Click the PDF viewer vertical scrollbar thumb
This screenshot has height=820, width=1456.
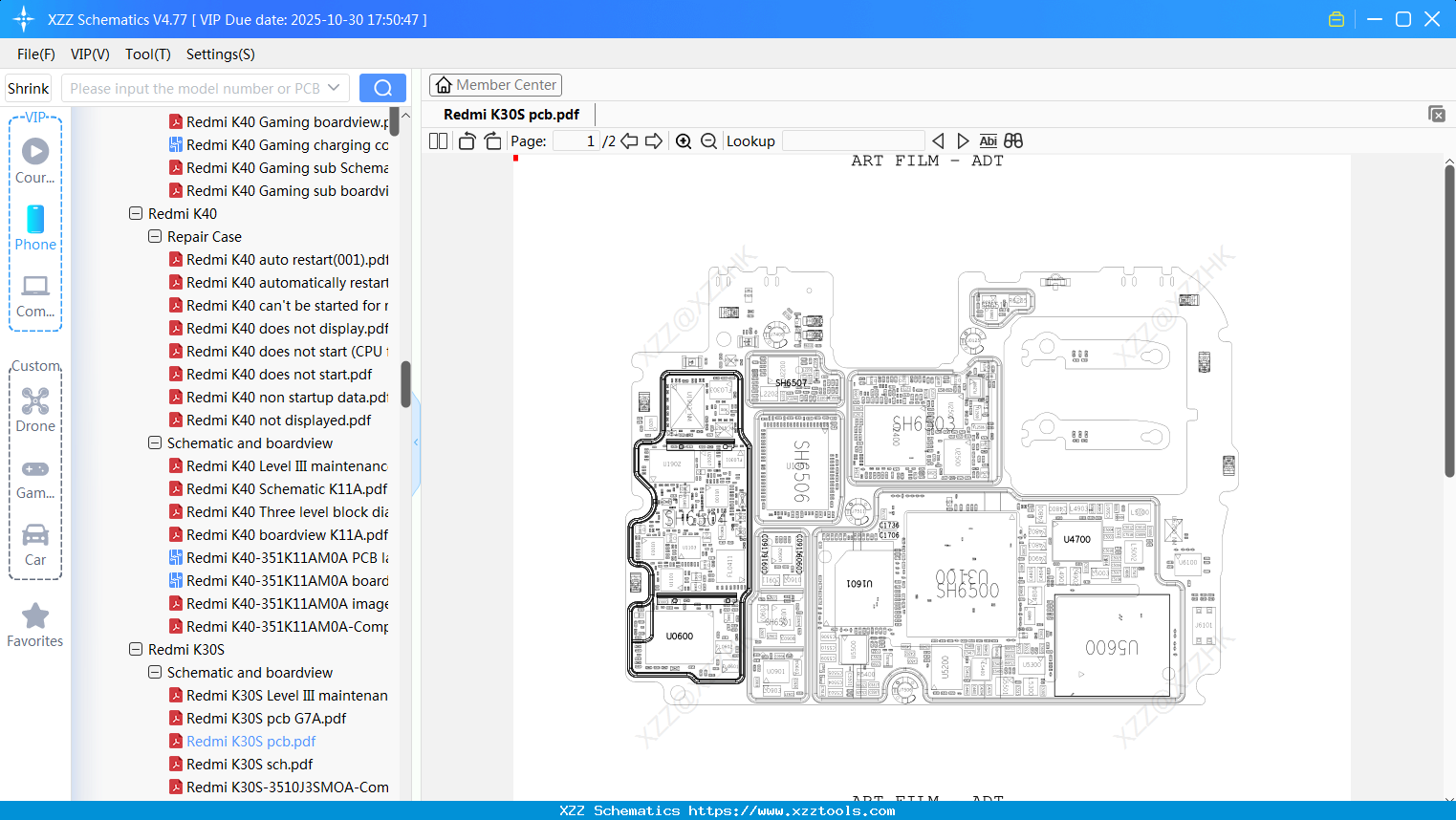point(1449,322)
